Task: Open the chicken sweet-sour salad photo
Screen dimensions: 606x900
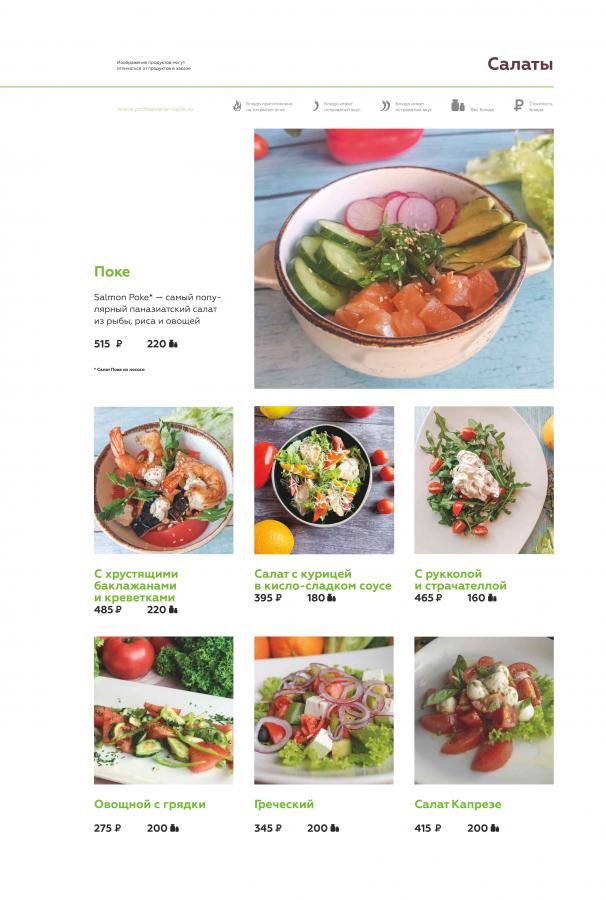Action: coord(324,480)
